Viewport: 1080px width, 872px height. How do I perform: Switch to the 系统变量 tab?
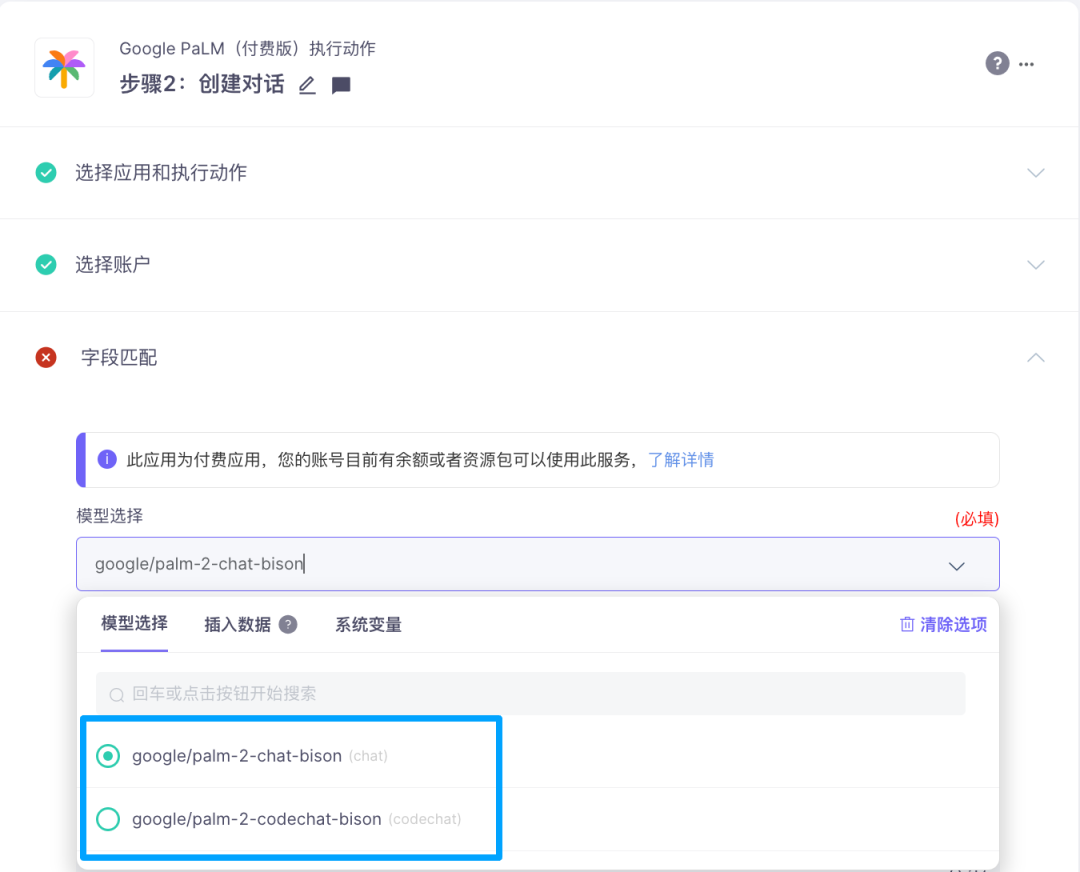tap(368, 625)
